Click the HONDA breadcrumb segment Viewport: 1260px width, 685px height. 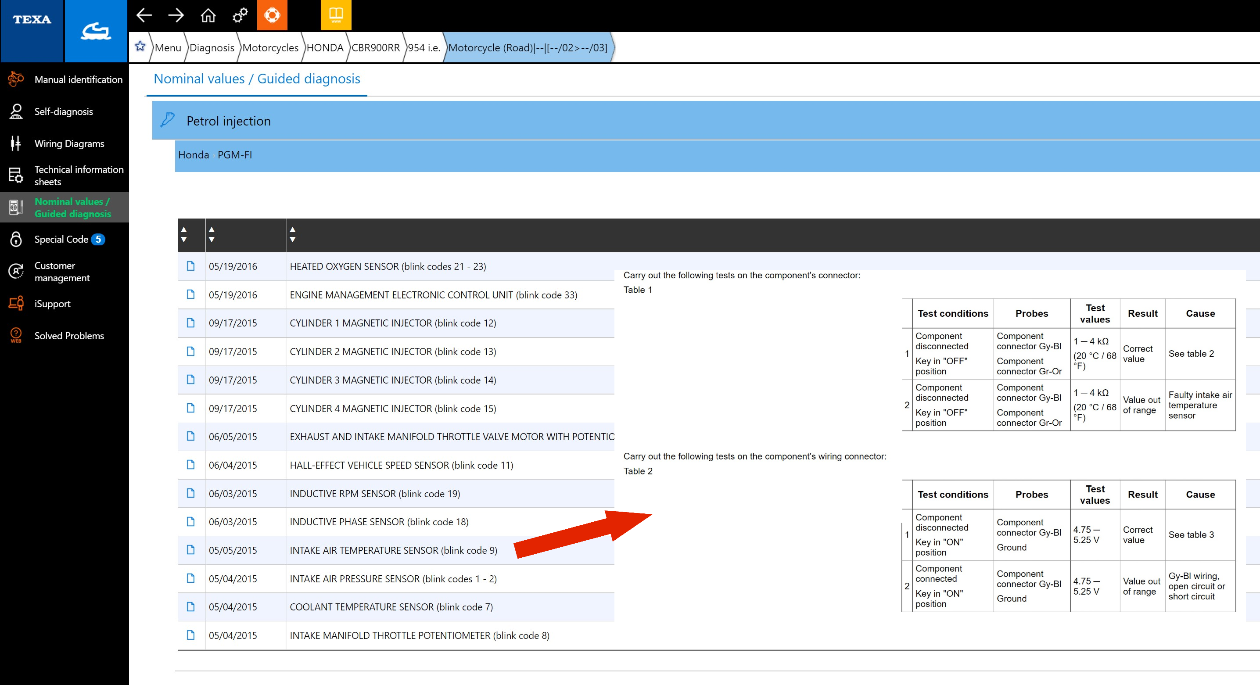[x=324, y=47]
